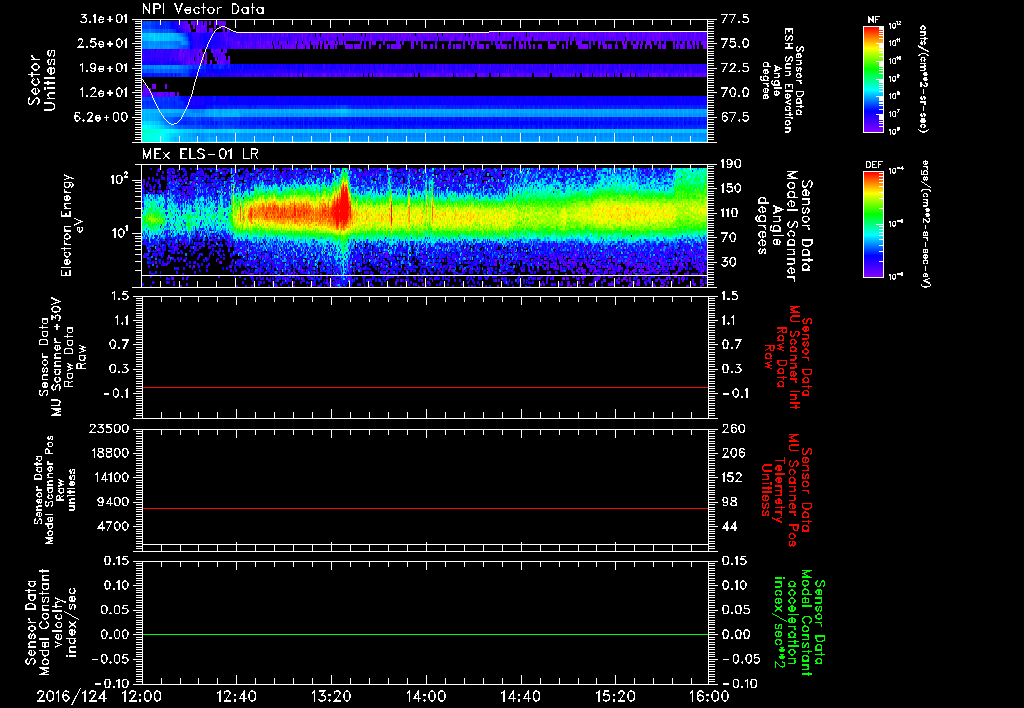Click the 98 telemetry tick value

click(x=729, y=502)
